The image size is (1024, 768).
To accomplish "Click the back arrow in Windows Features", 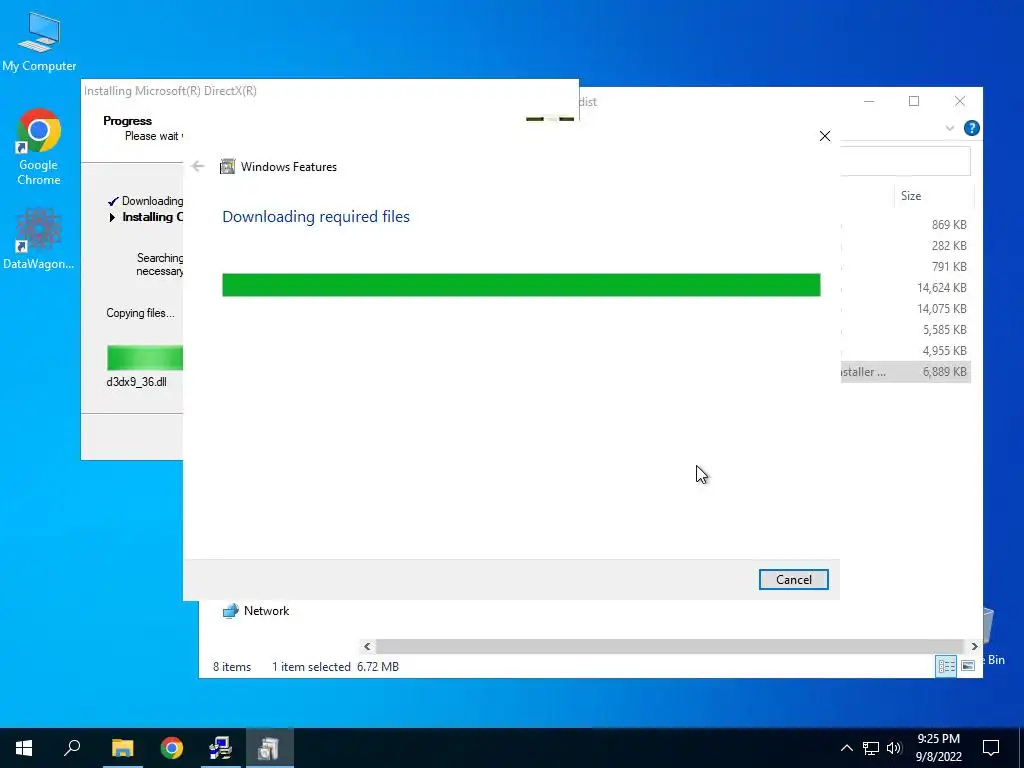I will pos(198,166).
